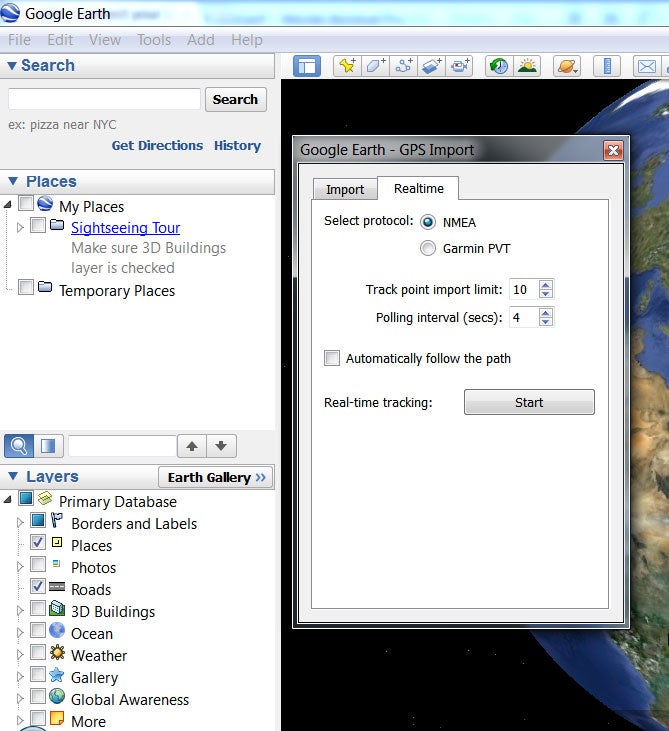Check the My Places checkbox

pyautogui.click(x=26, y=203)
